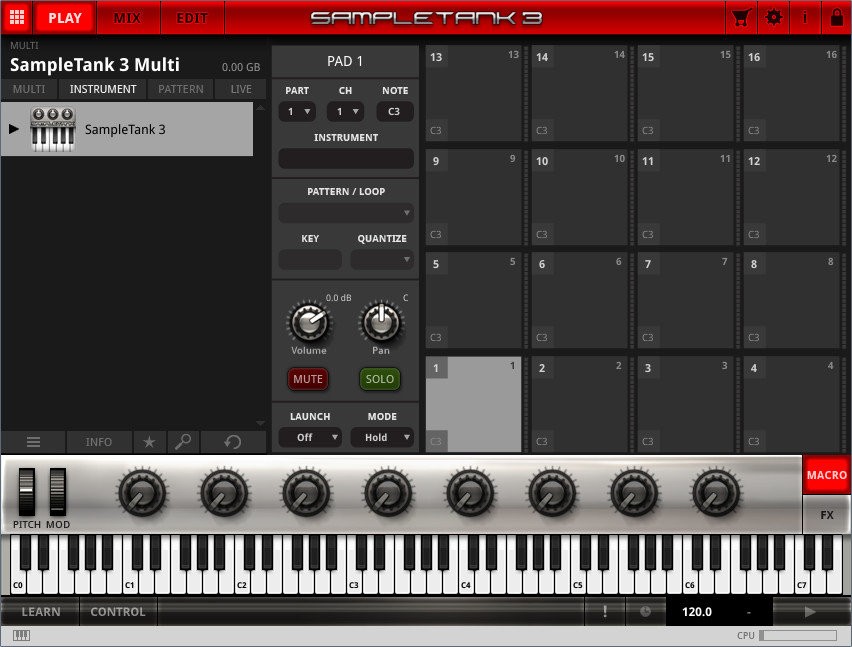The height and width of the screenshot is (647, 852).
Task: Click the fifth macro knob
Action: [x=470, y=493]
